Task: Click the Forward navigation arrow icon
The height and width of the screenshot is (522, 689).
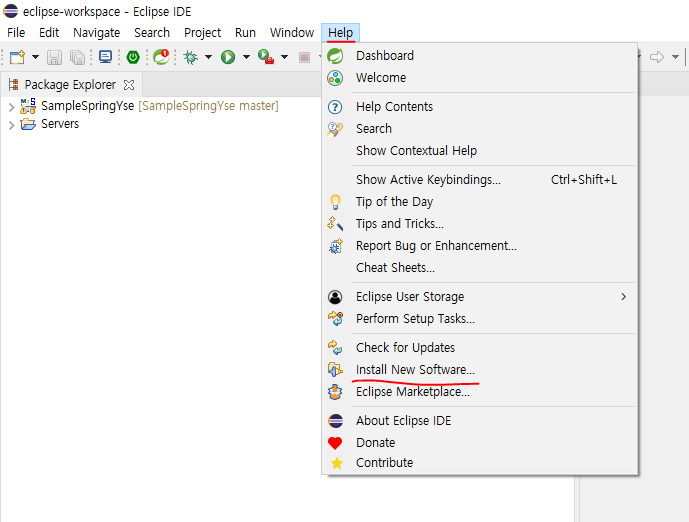Action: point(657,57)
